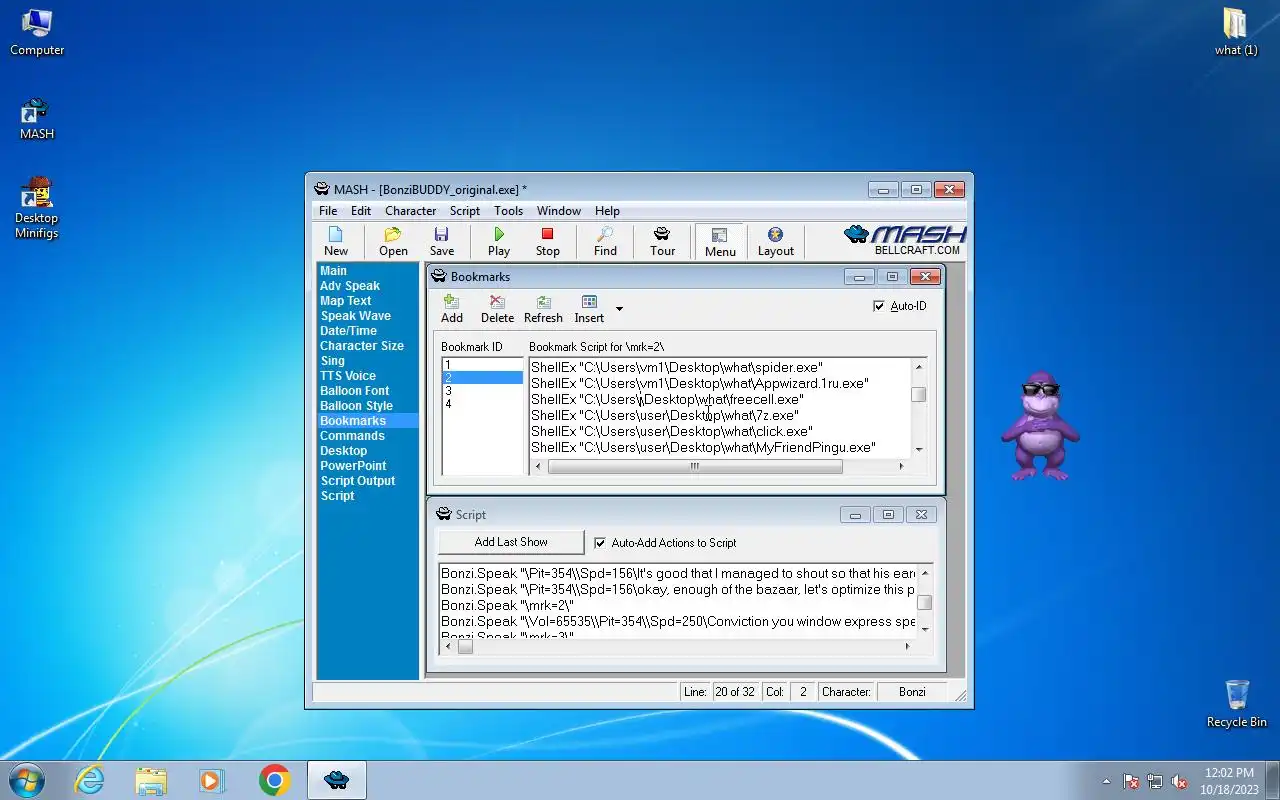Open the Recycle Bin
Image resolution: width=1280 pixels, height=800 pixels.
coord(1237,704)
